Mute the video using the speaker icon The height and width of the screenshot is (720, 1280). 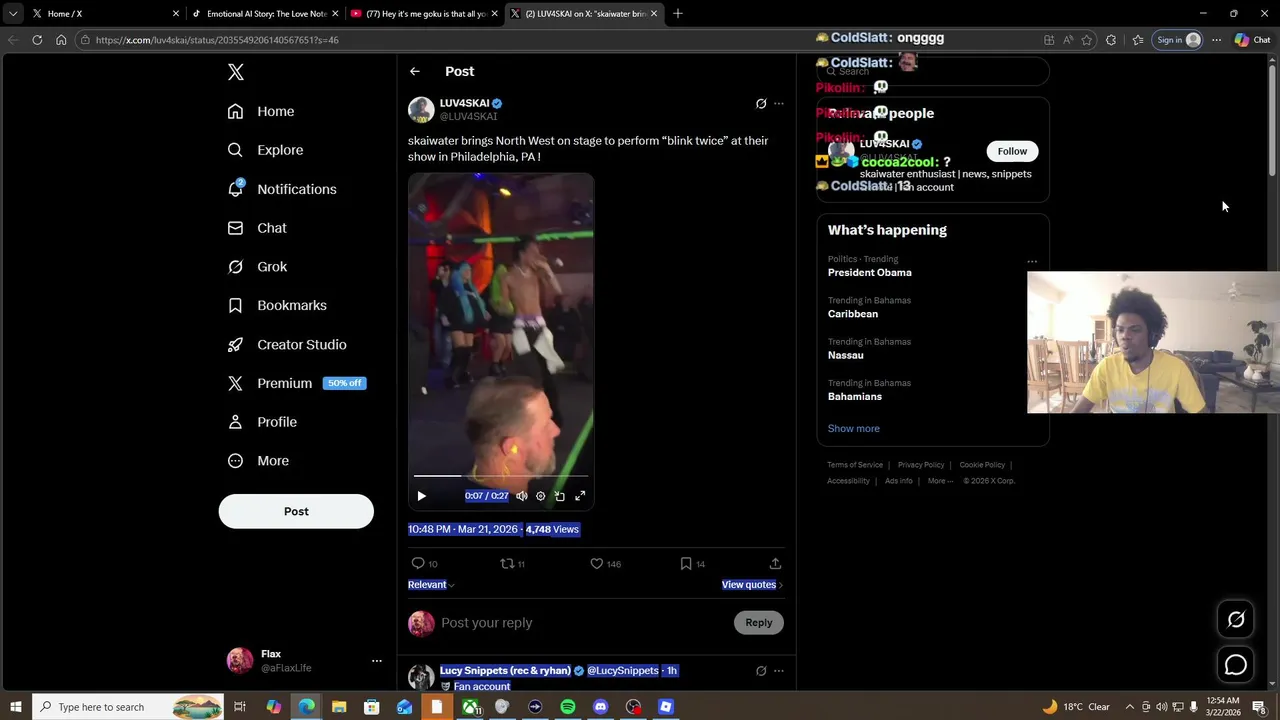pos(521,496)
